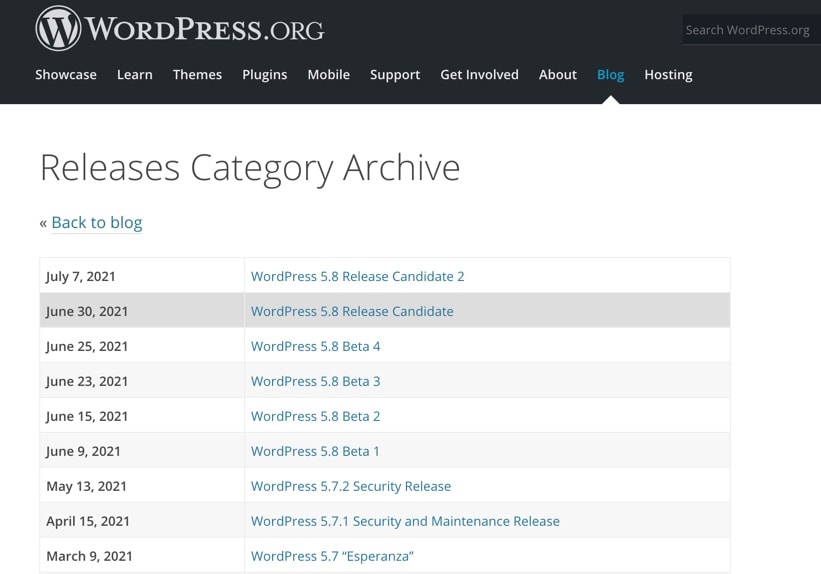Image resolution: width=821 pixels, height=574 pixels.
Task: Click the Releases Category Archive heading
Action: [x=250, y=169]
